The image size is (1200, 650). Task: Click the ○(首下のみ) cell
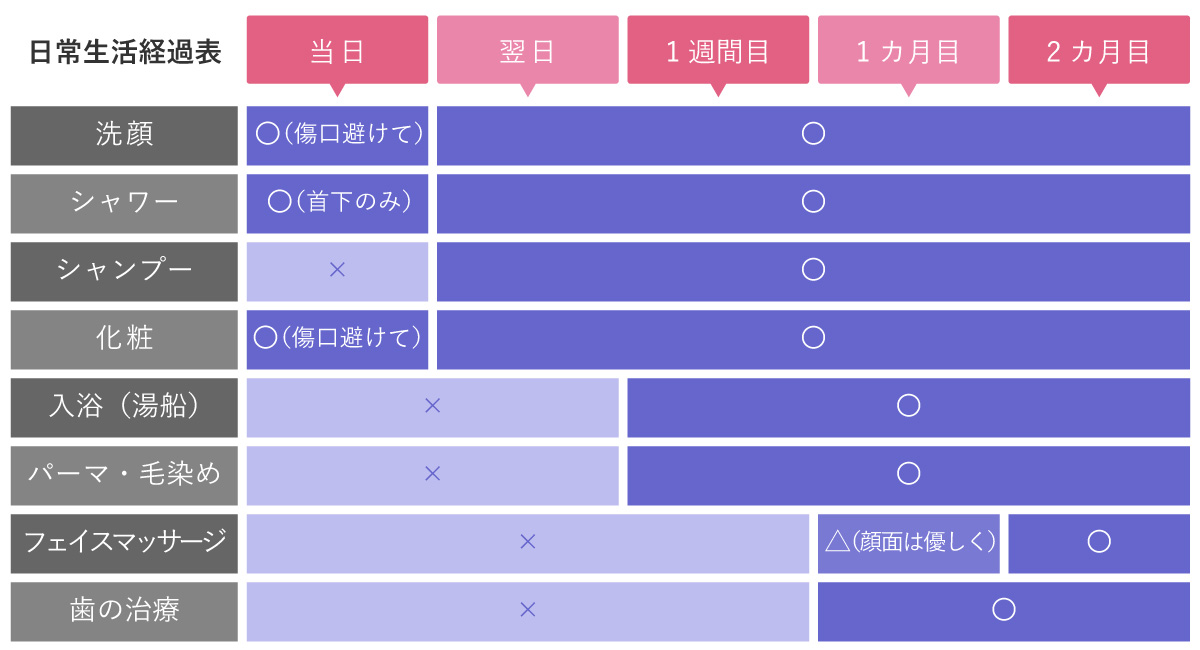coord(337,203)
